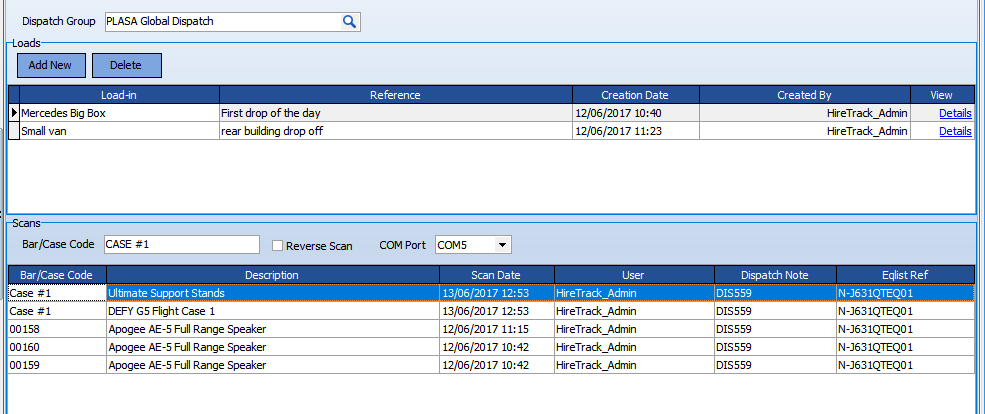Click the Eqlist Ref column header
The width and height of the screenshot is (985, 414).
[905, 275]
